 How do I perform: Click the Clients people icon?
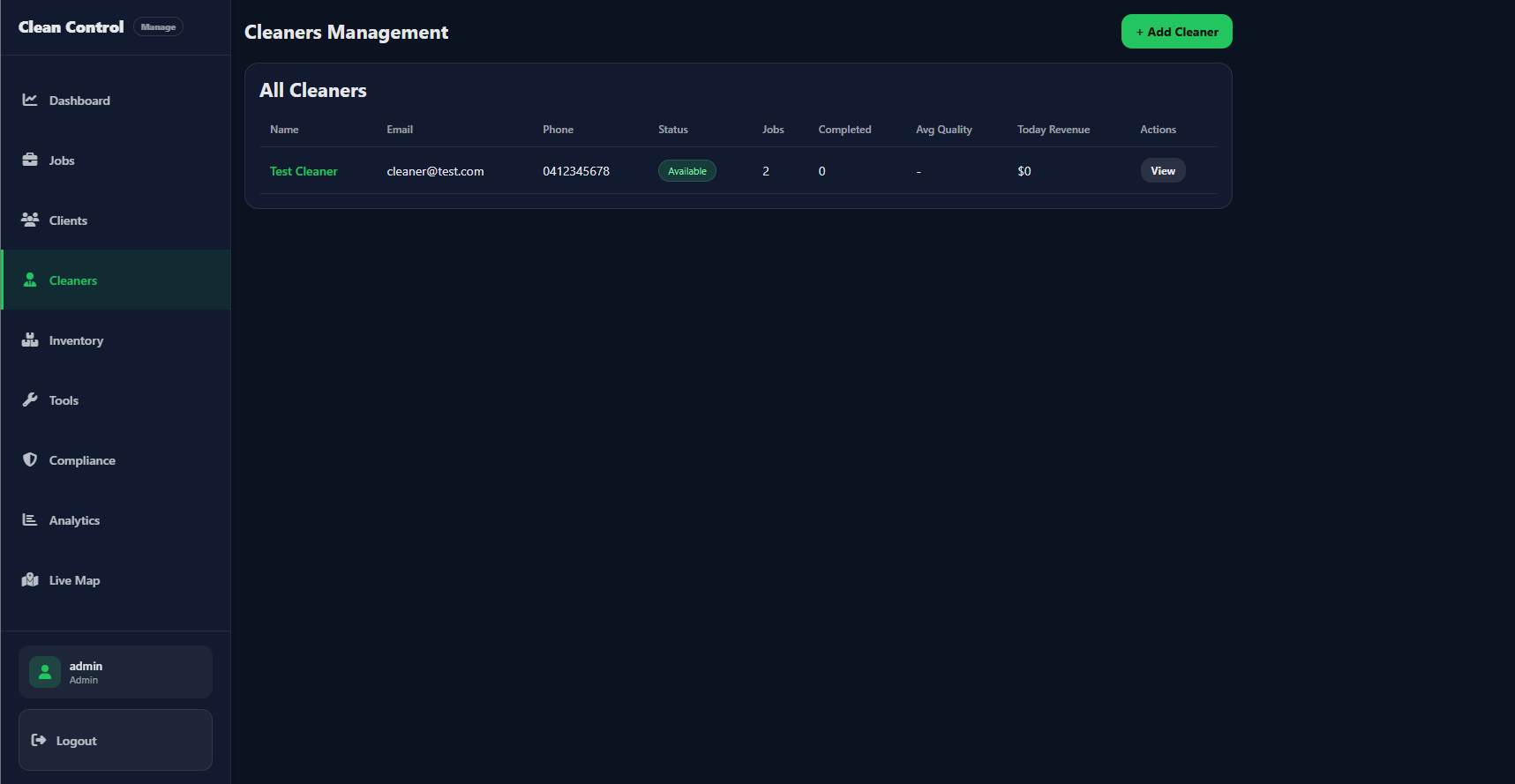[x=30, y=220]
